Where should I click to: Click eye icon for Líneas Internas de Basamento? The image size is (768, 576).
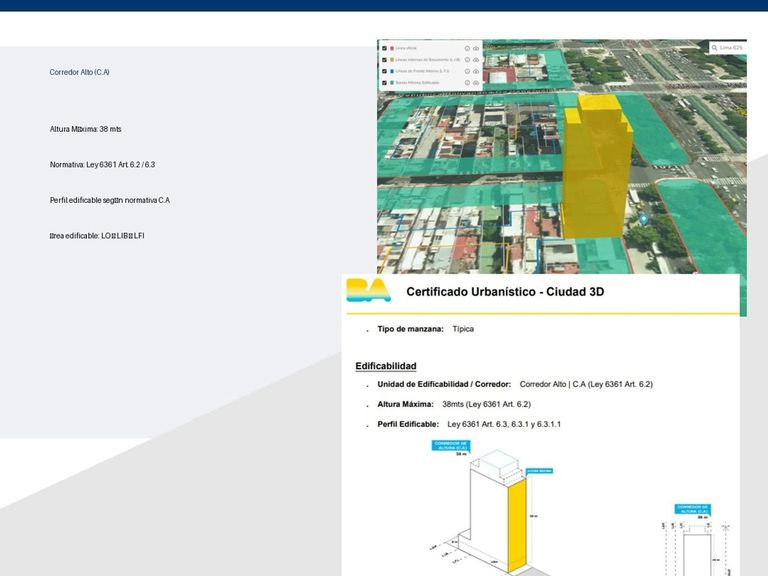click(476, 59)
